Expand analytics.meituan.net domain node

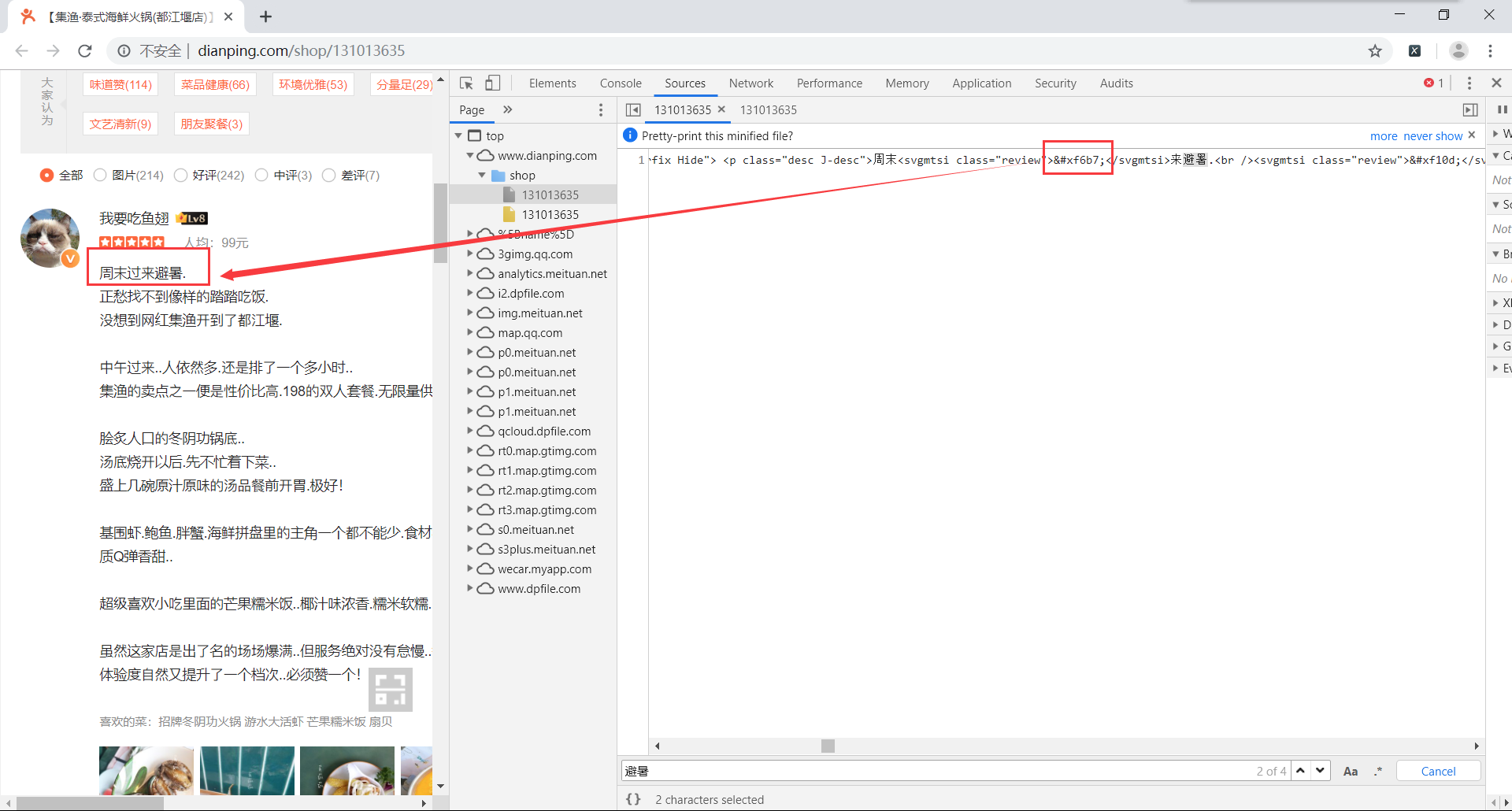(470, 273)
